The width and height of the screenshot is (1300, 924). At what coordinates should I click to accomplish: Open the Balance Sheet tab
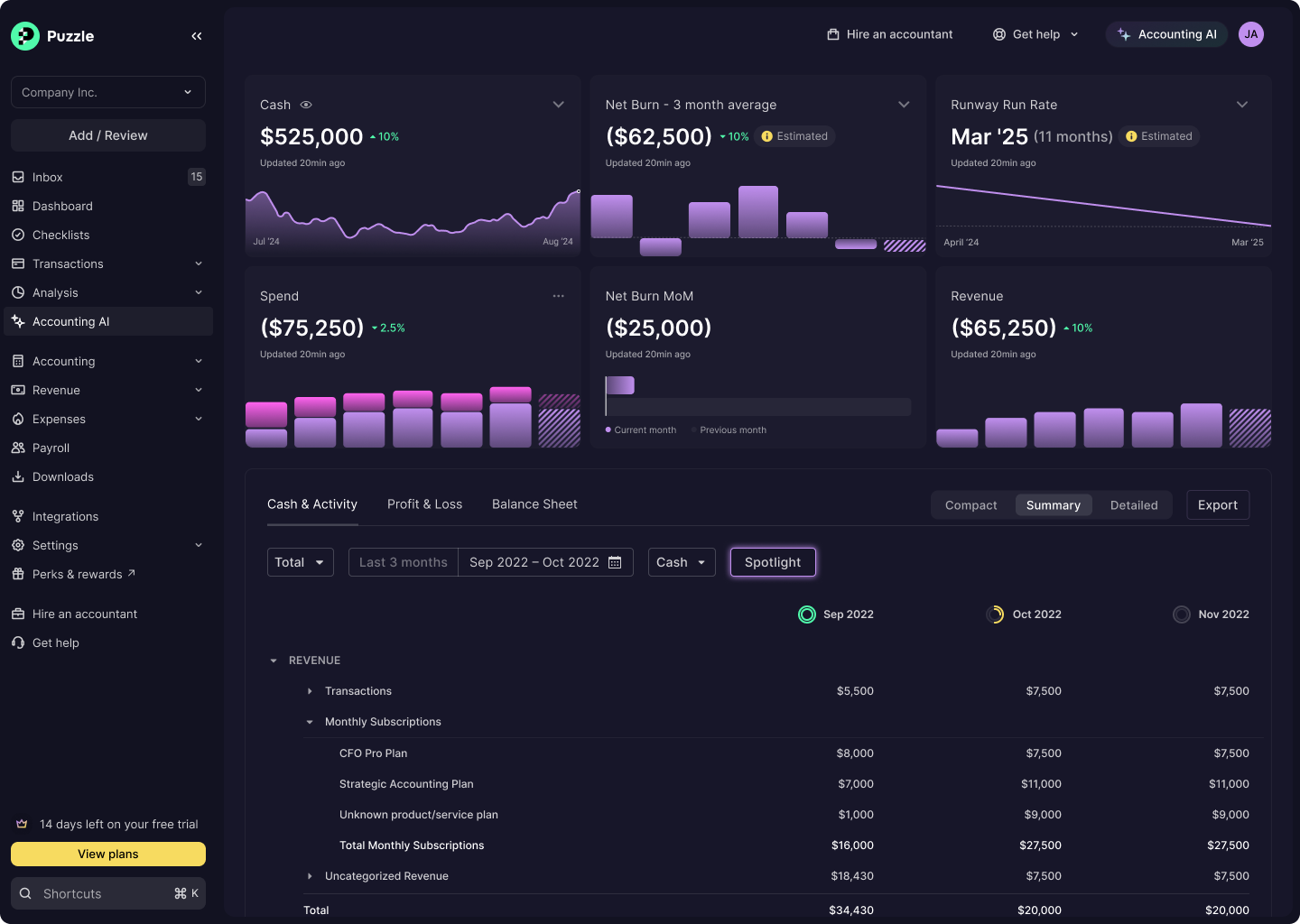click(534, 504)
